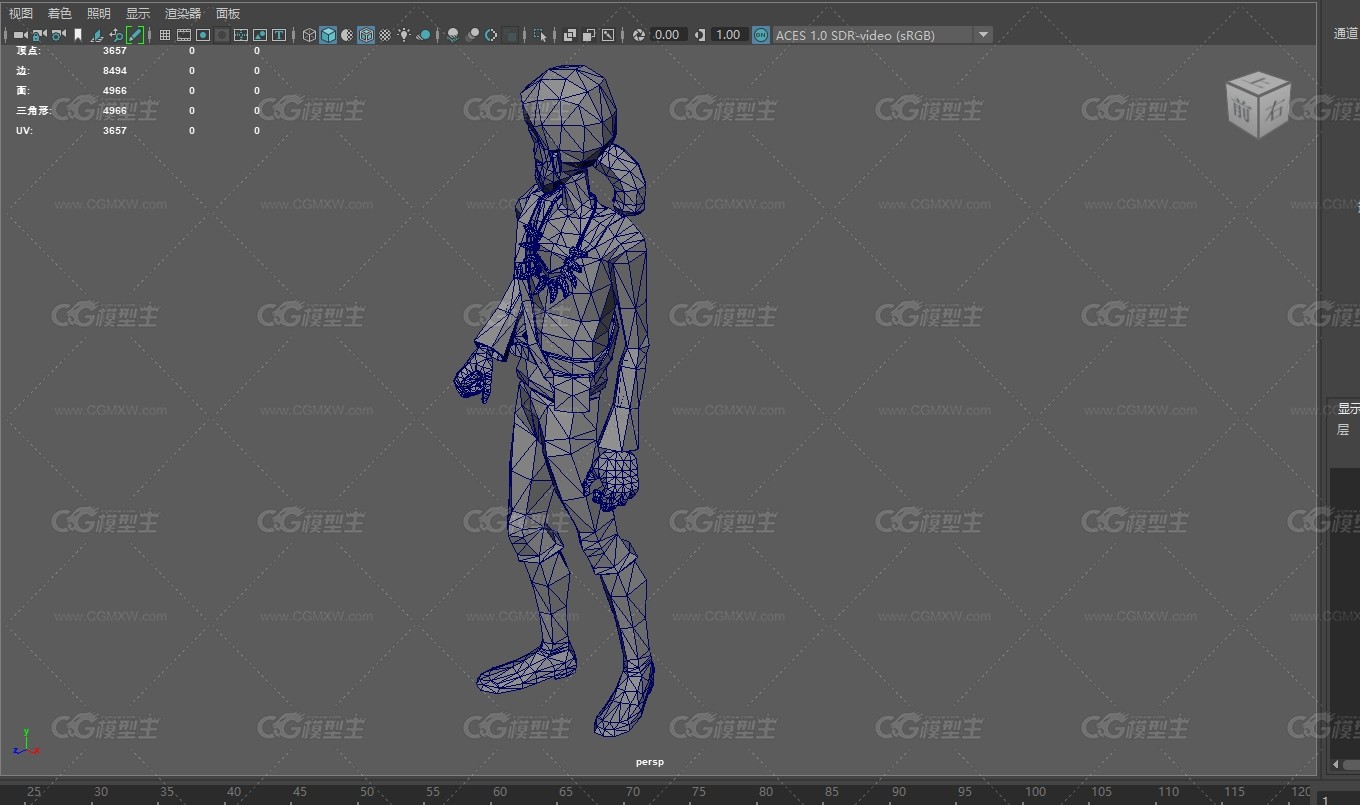Click the 层 label in the right panel
The image size is (1360, 805).
pos(1343,430)
